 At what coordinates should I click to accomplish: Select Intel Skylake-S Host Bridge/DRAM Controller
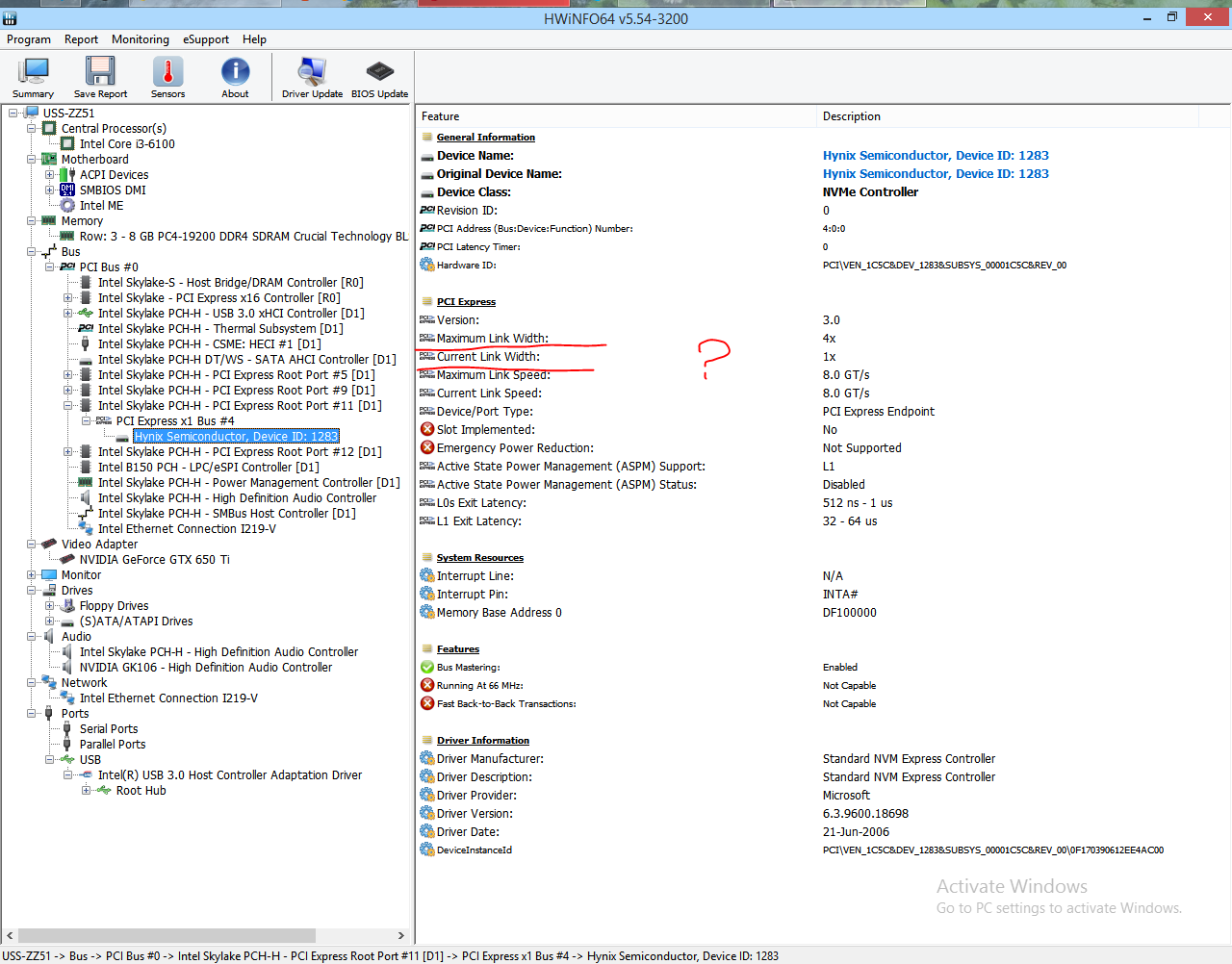(231, 283)
